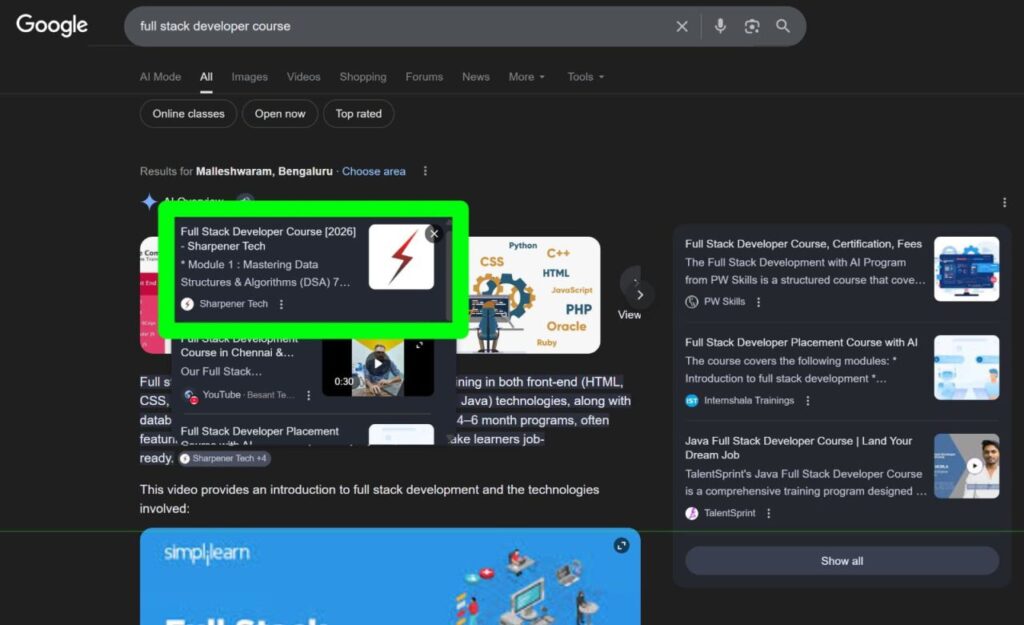1024x625 pixels.
Task: Click the Internshala Trainings source name
Action: pos(749,400)
